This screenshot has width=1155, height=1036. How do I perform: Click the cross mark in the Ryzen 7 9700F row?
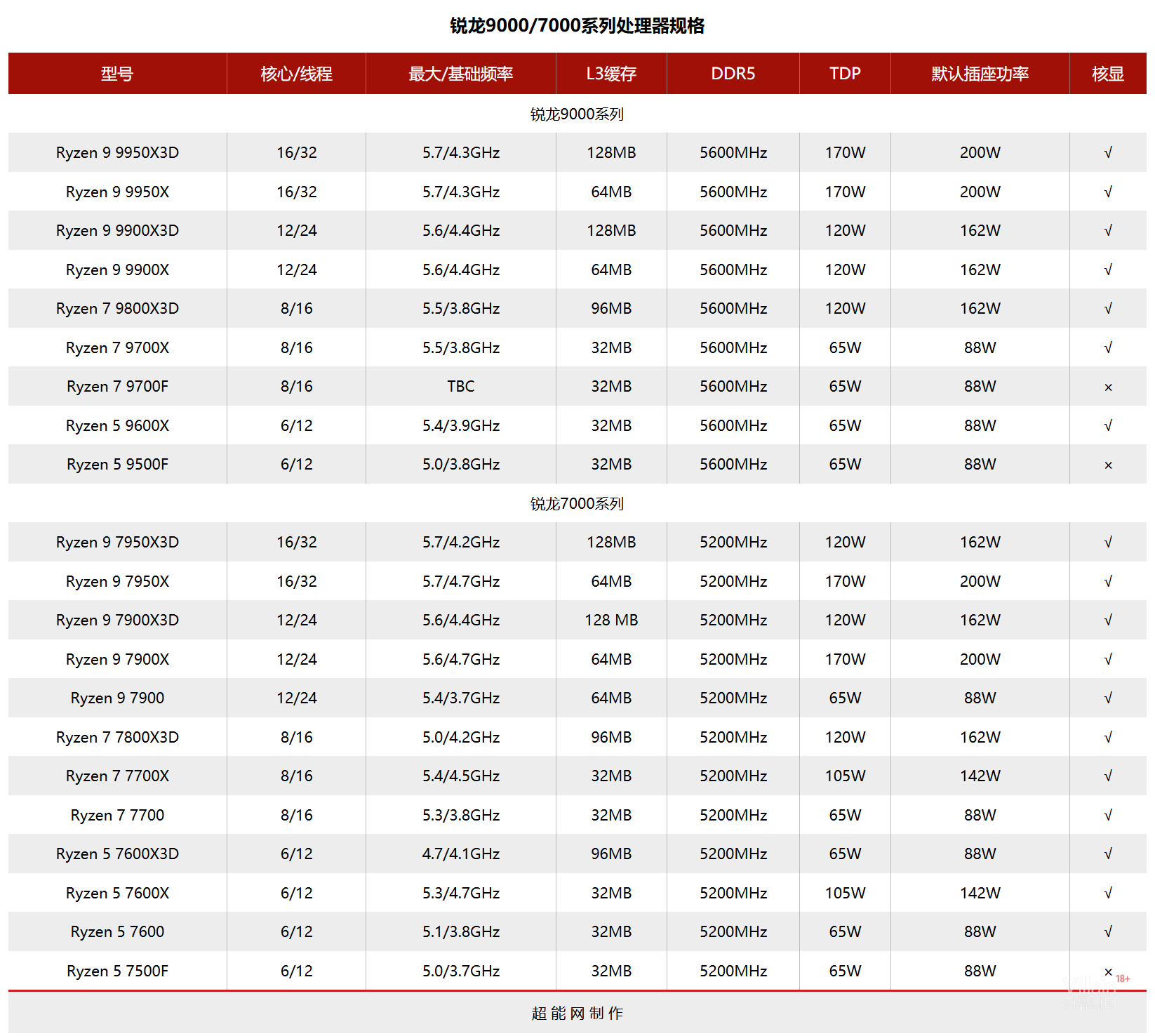pyautogui.click(x=1107, y=387)
